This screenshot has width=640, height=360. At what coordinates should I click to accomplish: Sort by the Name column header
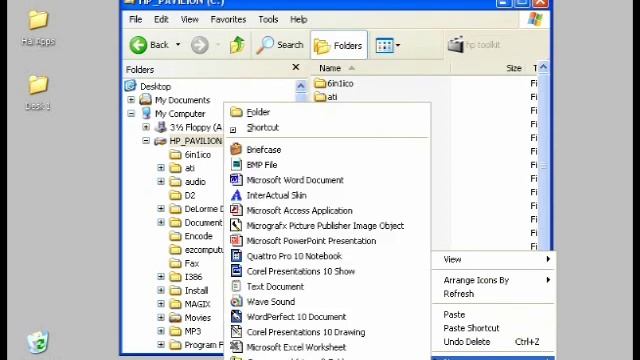click(330, 68)
